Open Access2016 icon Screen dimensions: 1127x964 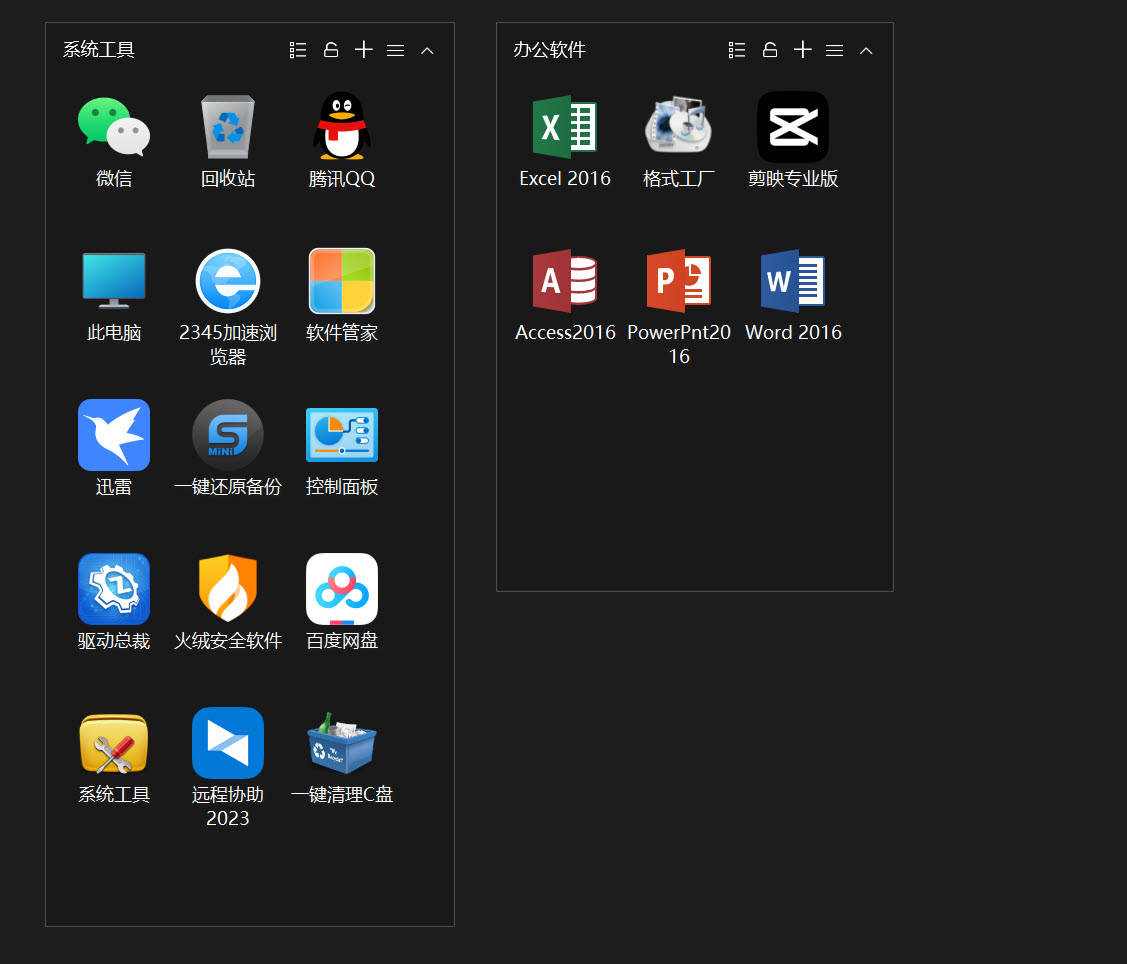[565, 281]
